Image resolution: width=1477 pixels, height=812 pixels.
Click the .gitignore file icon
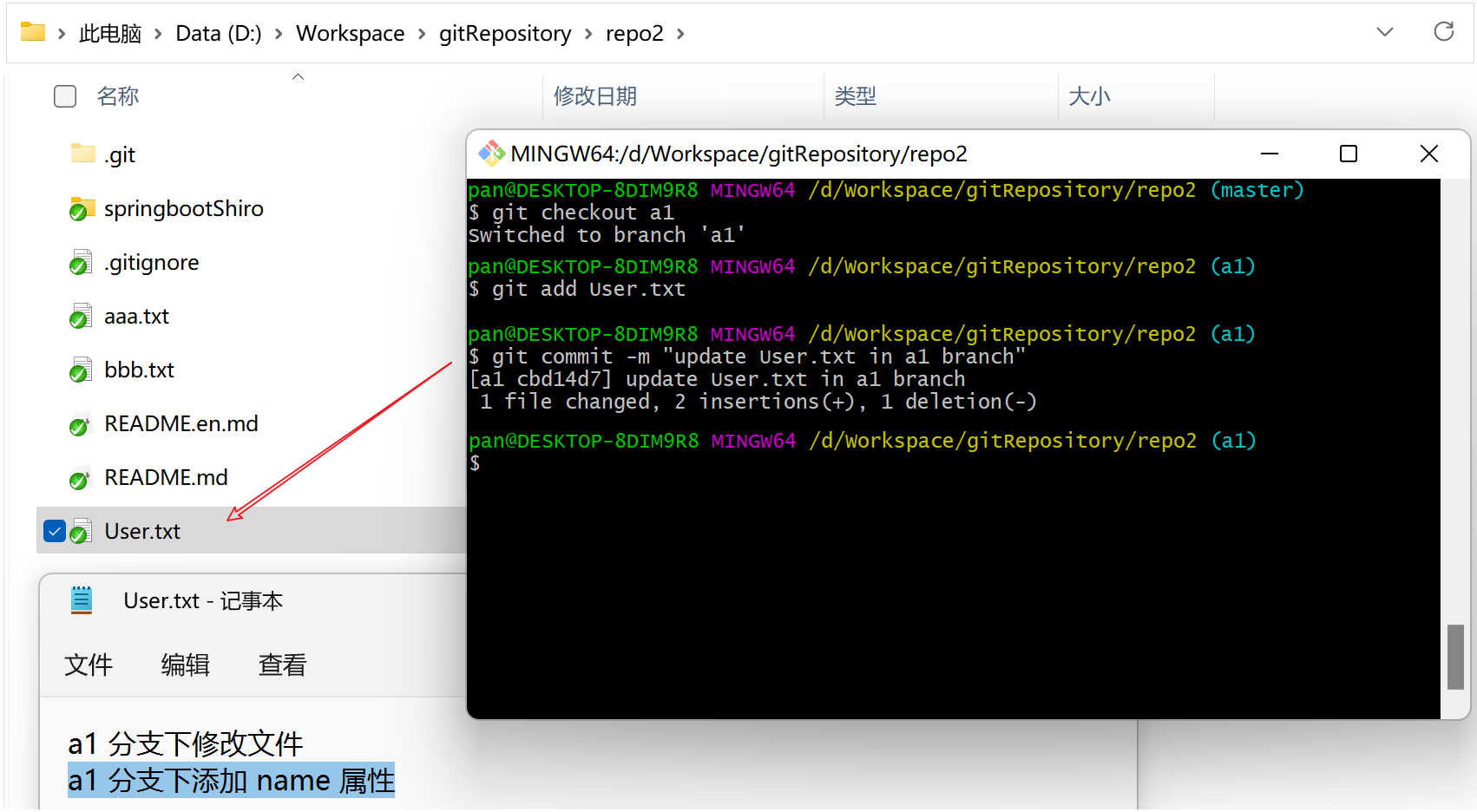82,263
